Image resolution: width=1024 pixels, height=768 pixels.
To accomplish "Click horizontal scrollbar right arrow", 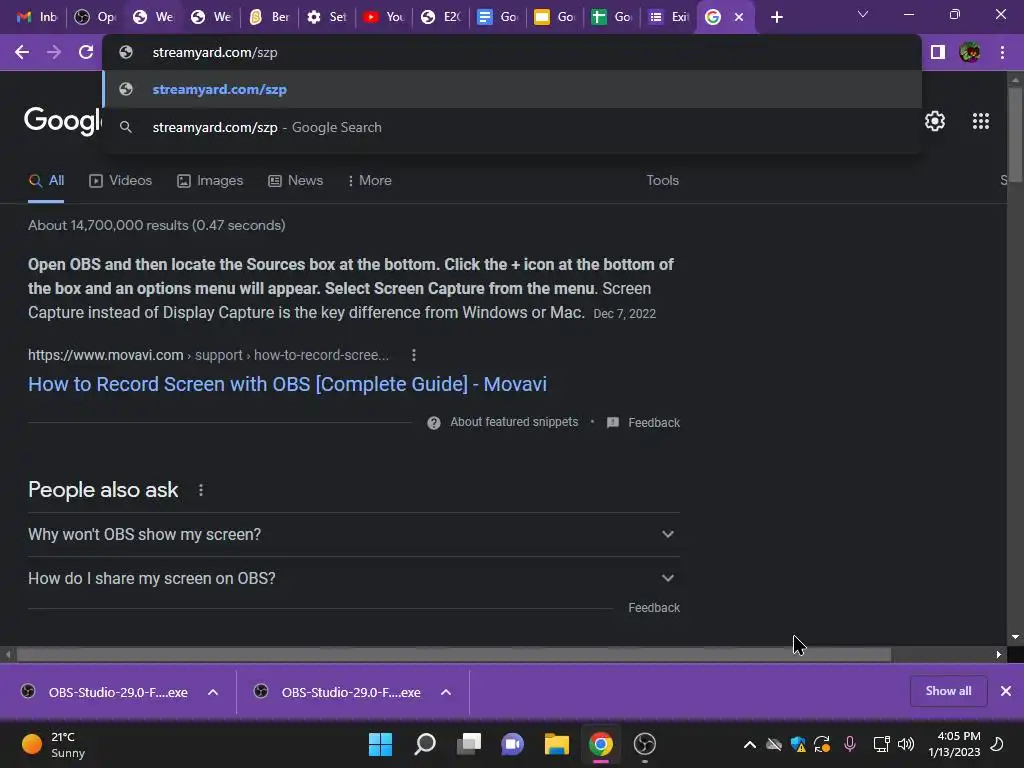I will click(x=999, y=654).
